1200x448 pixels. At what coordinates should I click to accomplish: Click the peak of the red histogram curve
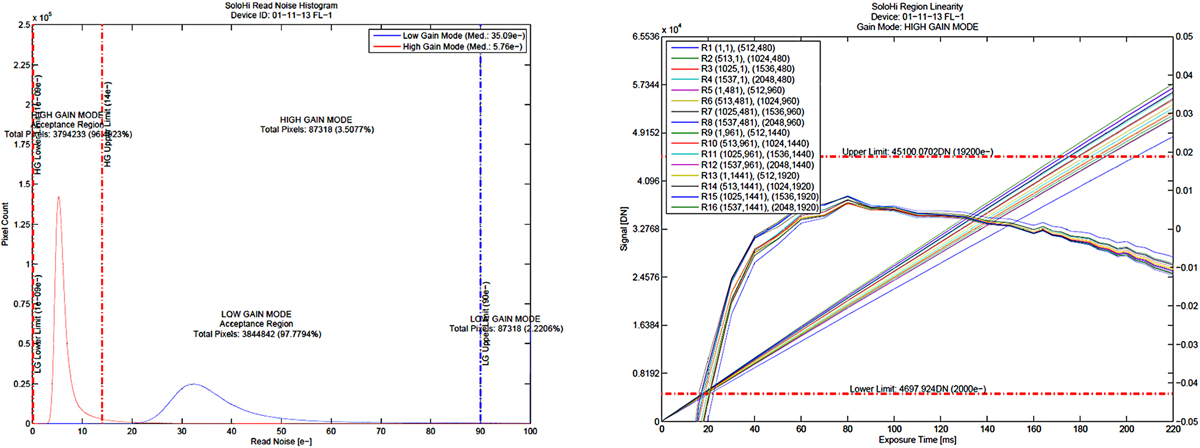click(x=58, y=197)
